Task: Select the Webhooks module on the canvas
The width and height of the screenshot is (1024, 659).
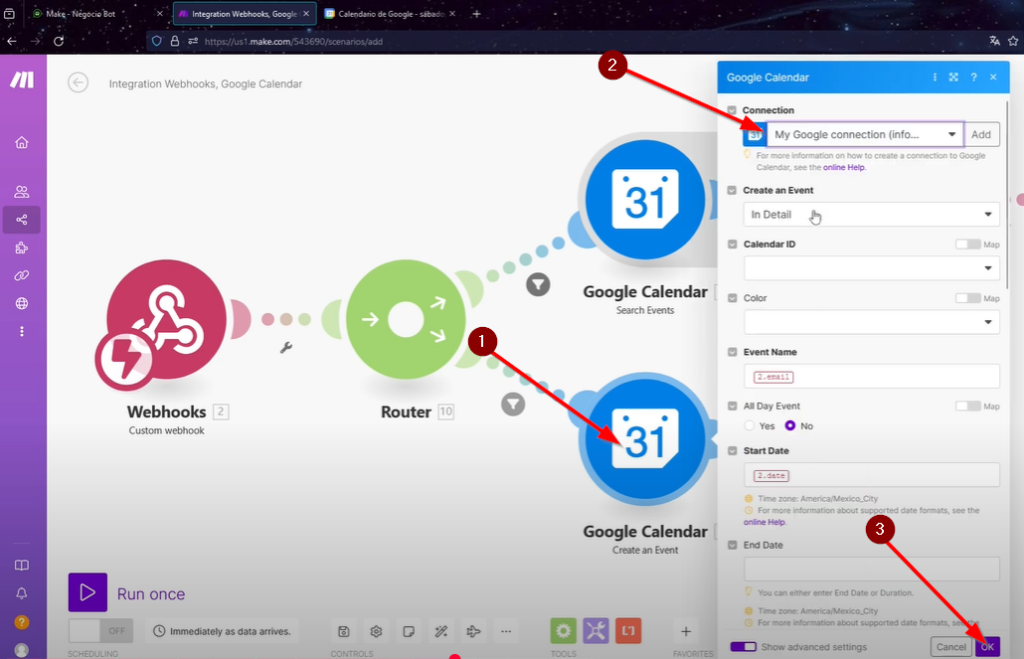Action: tap(166, 320)
